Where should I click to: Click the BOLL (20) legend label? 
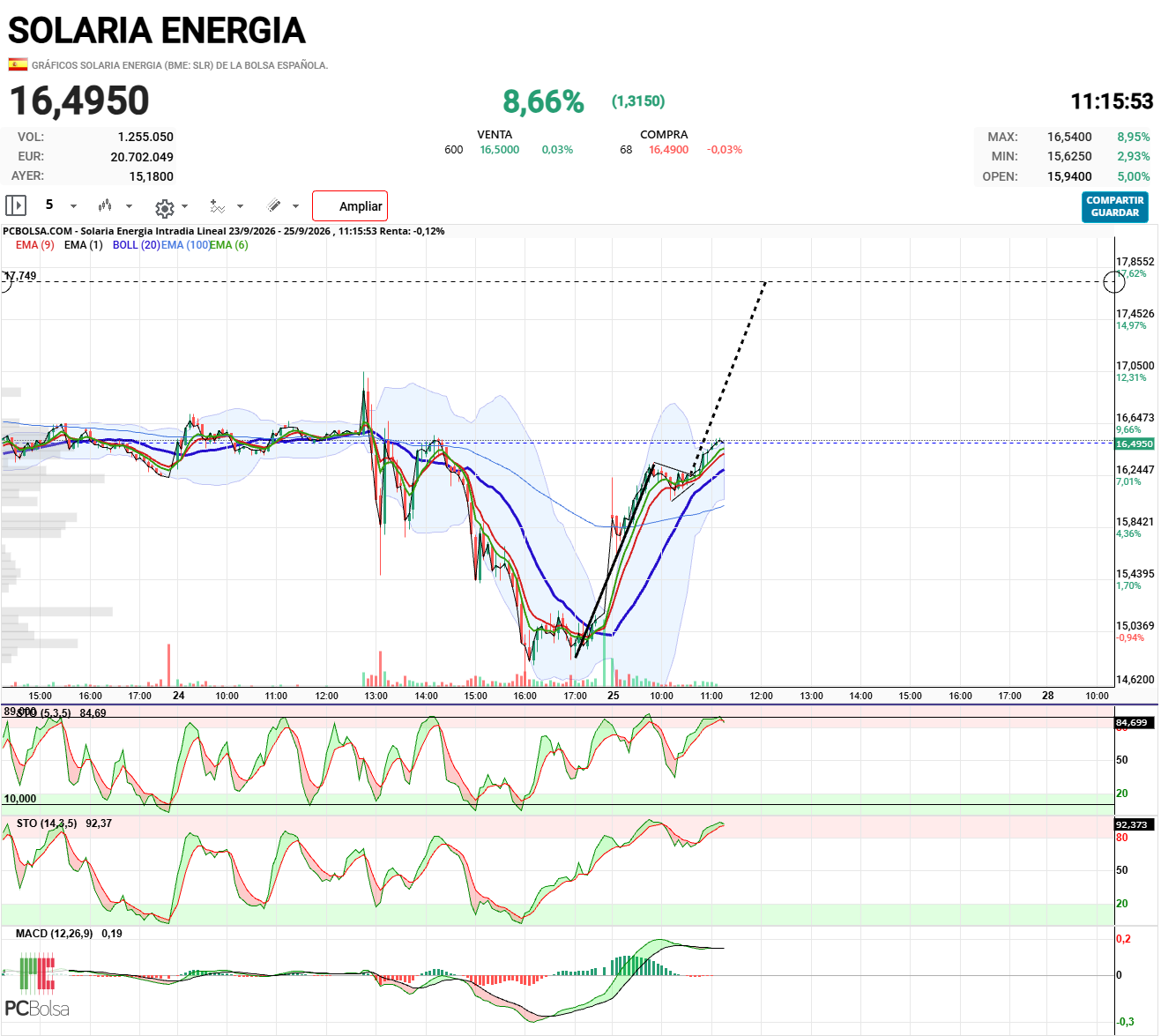coord(137,245)
